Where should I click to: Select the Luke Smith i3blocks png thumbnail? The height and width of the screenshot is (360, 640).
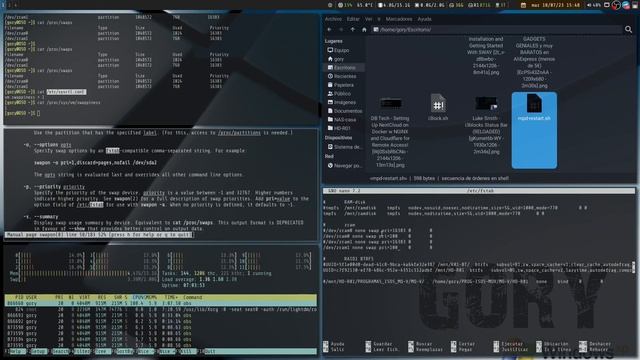[x=486, y=103]
